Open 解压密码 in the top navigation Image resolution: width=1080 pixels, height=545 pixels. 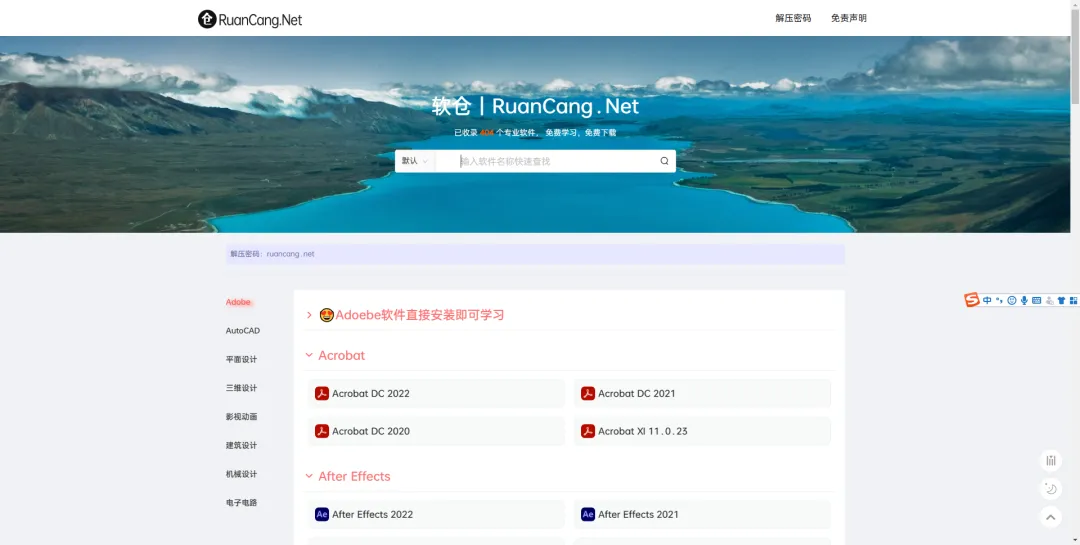pos(793,19)
